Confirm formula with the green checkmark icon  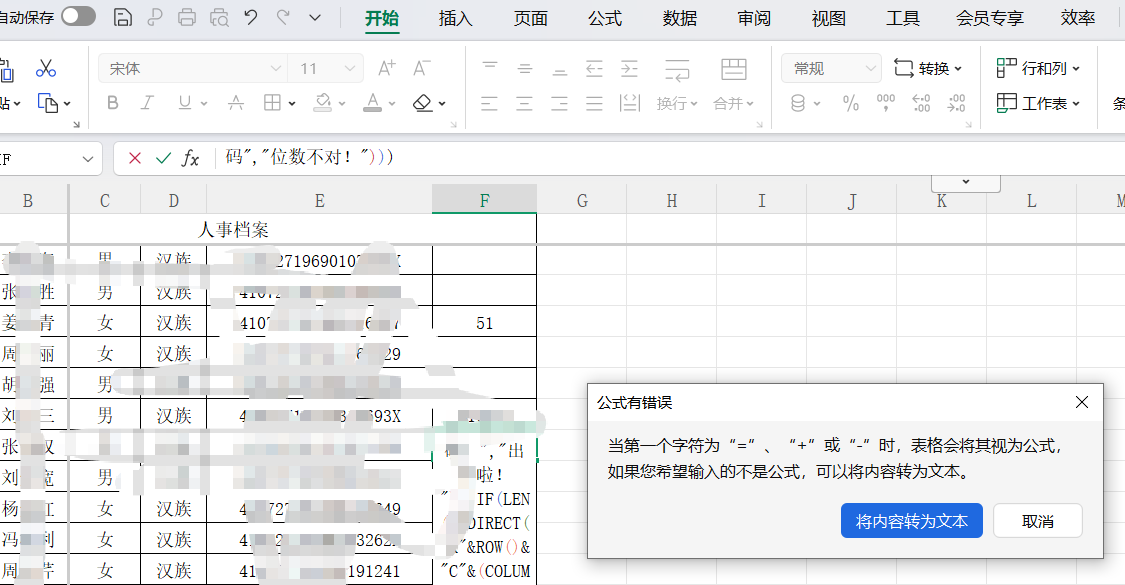click(163, 158)
